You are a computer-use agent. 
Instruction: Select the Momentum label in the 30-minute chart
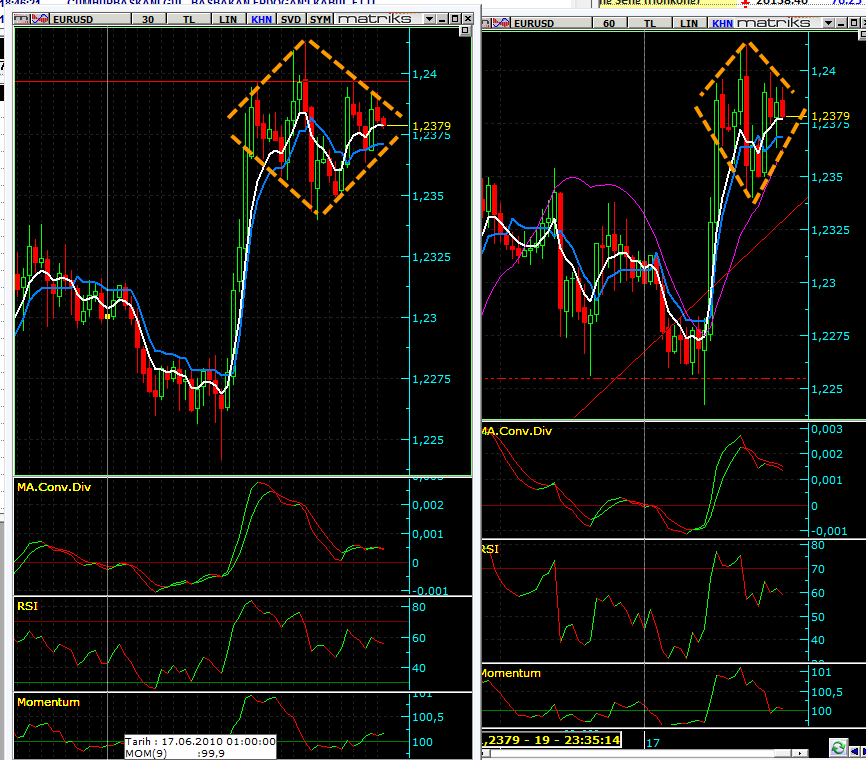(x=48, y=702)
